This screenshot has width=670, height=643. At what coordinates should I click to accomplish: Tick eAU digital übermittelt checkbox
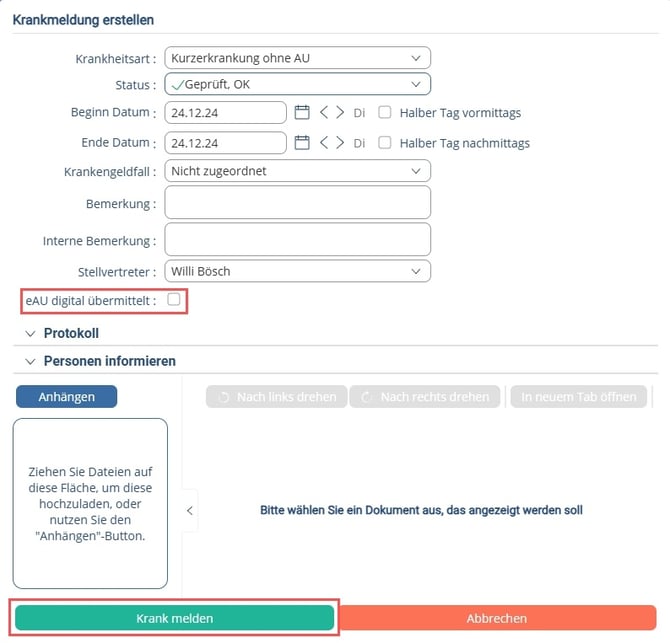[x=174, y=299]
